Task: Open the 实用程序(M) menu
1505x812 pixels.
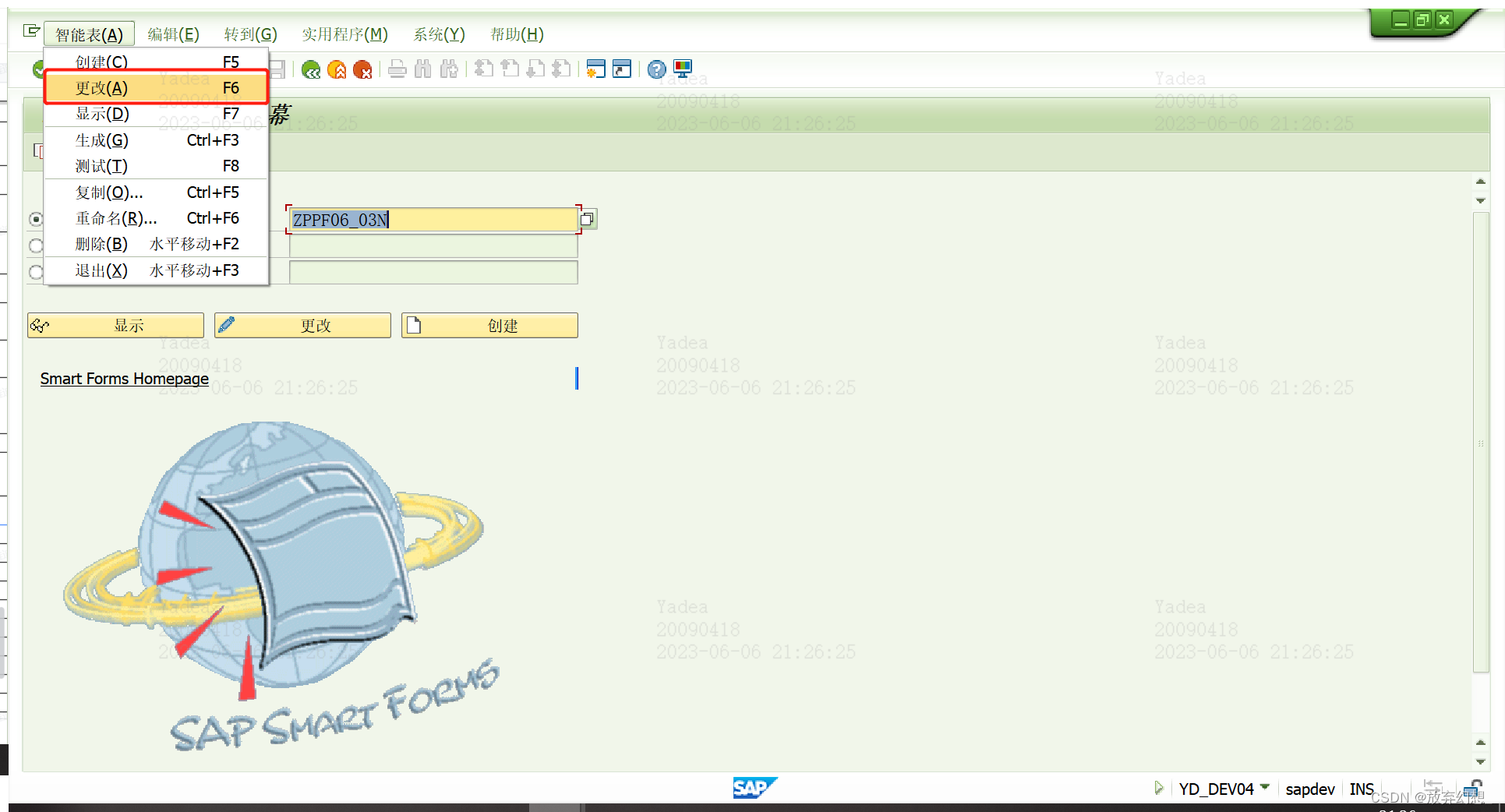Action: click(344, 34)
